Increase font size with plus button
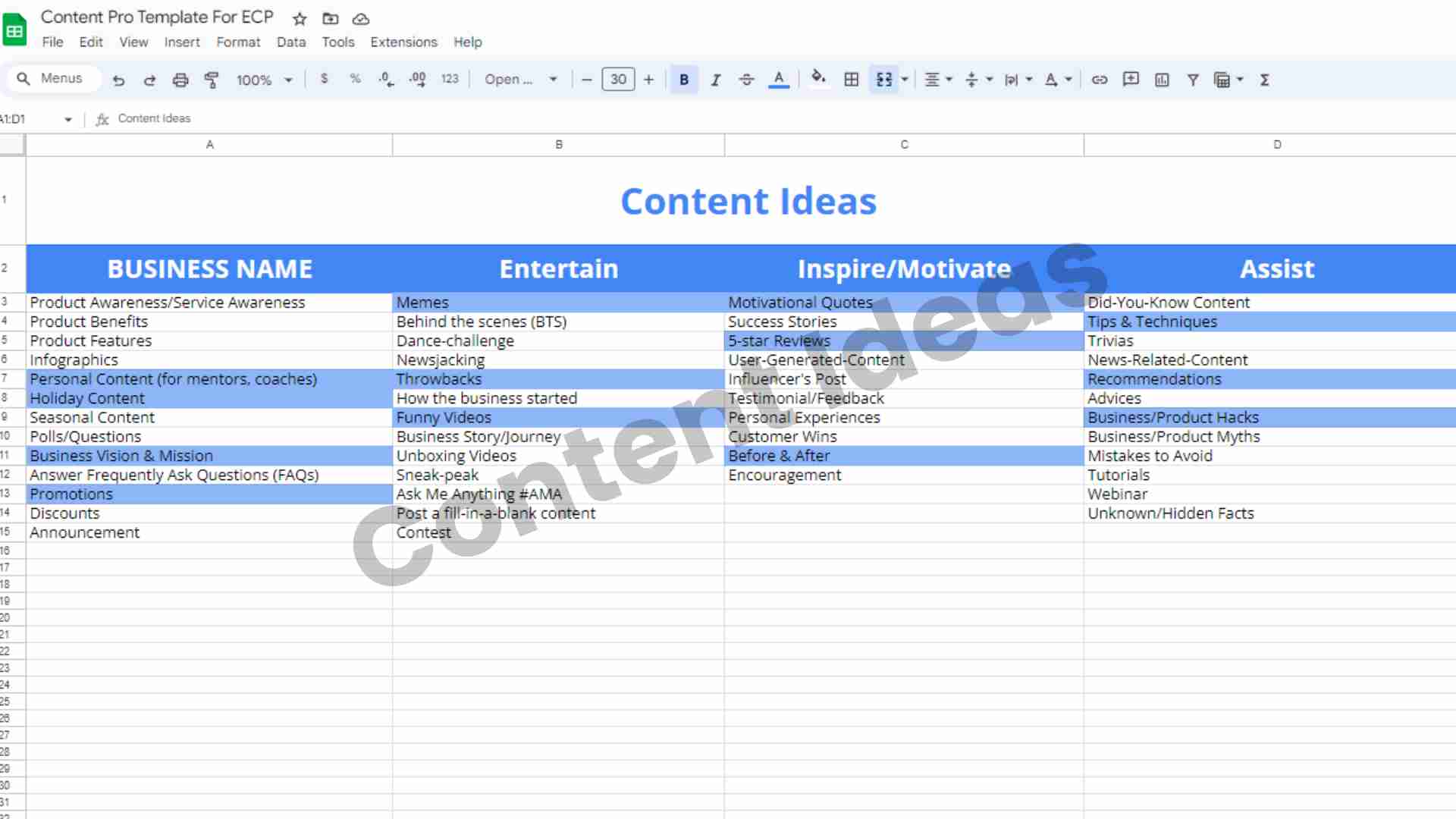The width and height of the screenshot is (1456, 819). coord(648,80)
